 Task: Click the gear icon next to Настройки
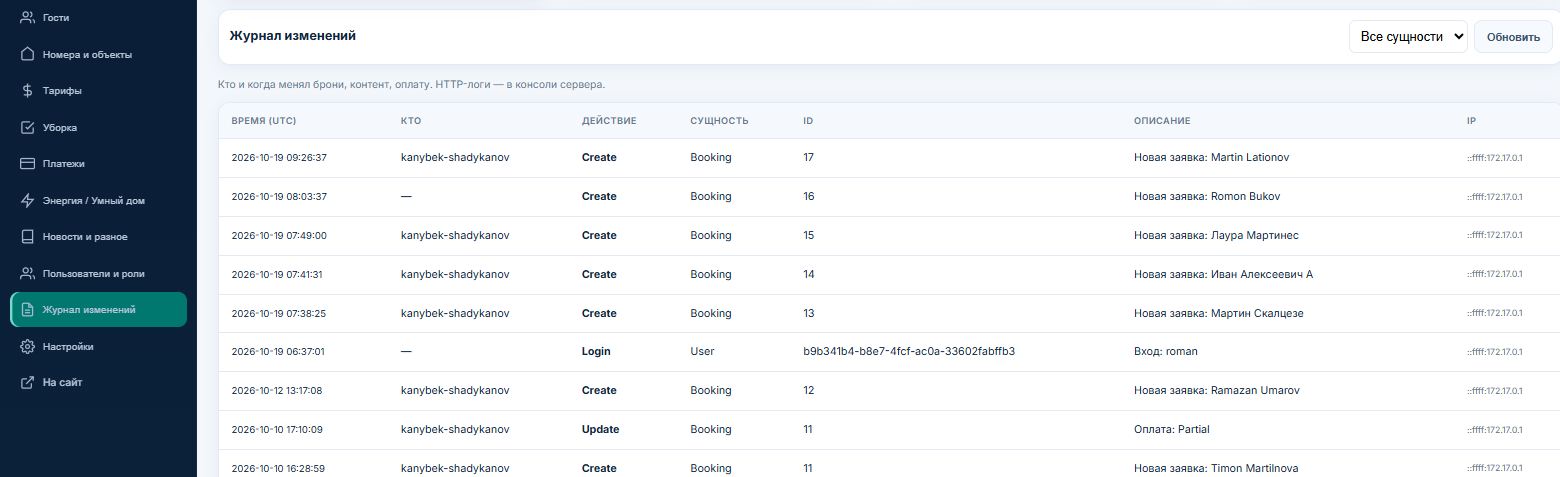point(28,346)
